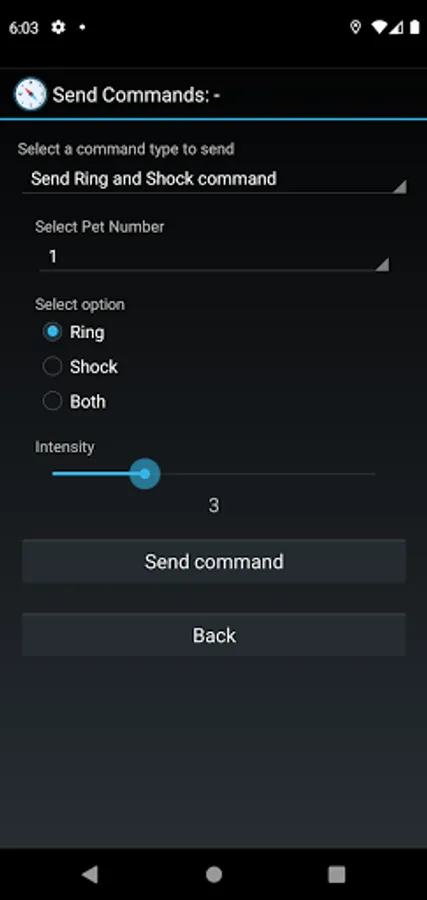Select the Ring radio option
This screenshot has height=900, width=427.
click(73, 332)
